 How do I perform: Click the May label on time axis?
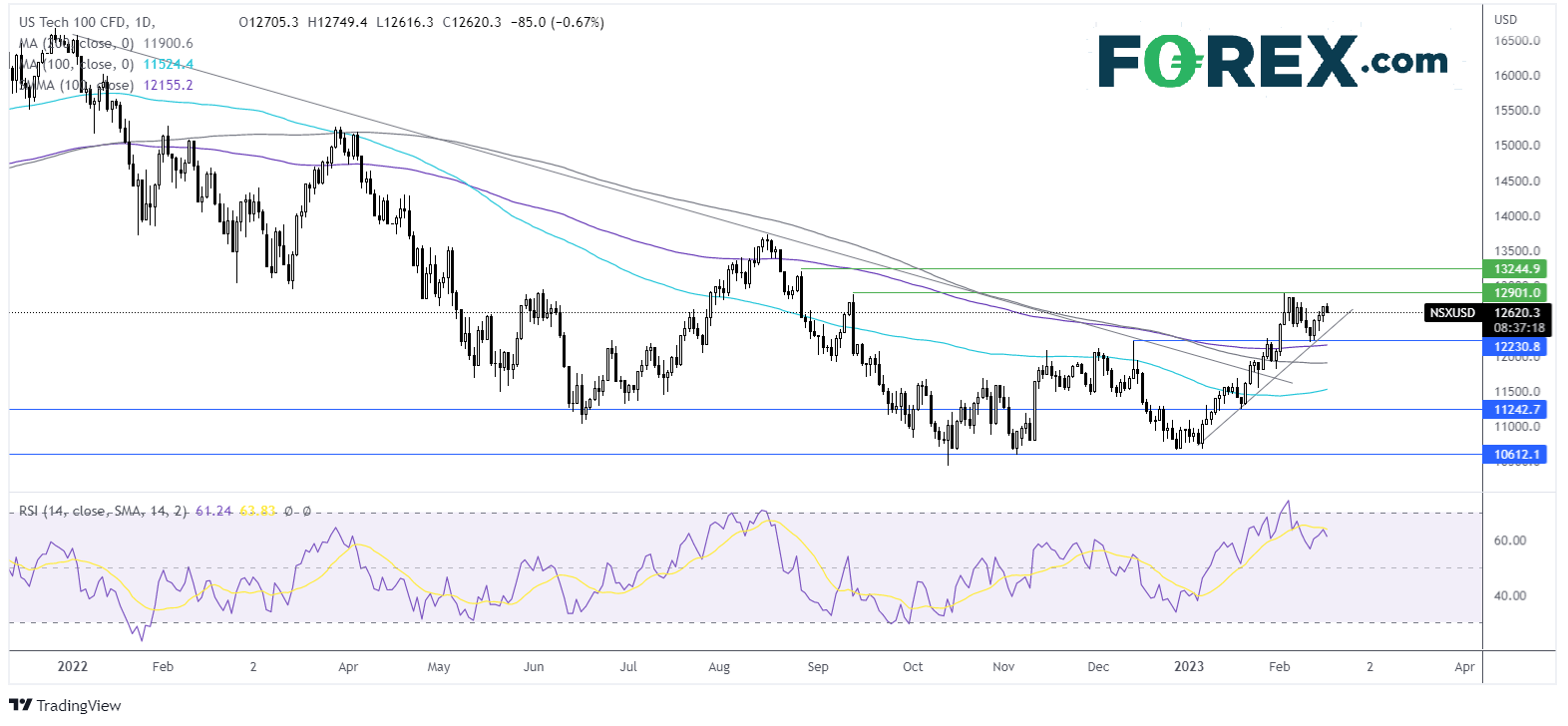(x=439, y=666)
